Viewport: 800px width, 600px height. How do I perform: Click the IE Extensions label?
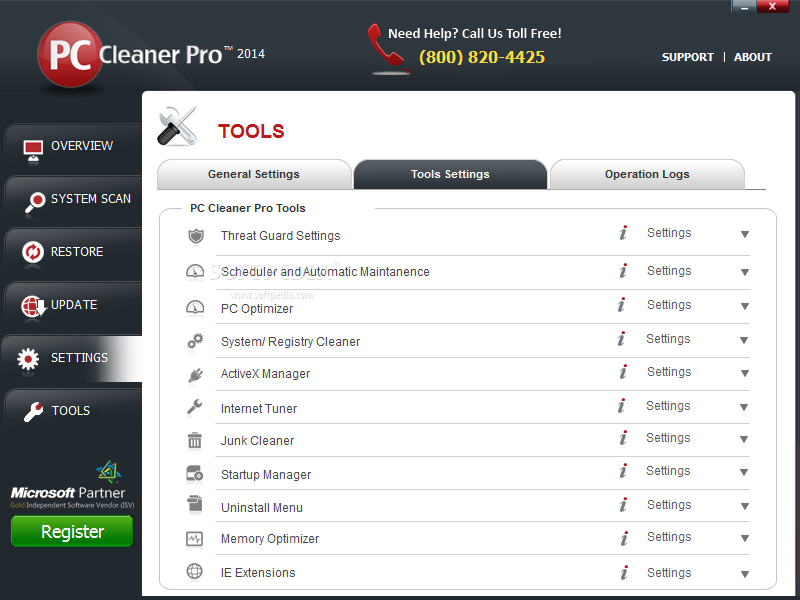coord(258,573)
